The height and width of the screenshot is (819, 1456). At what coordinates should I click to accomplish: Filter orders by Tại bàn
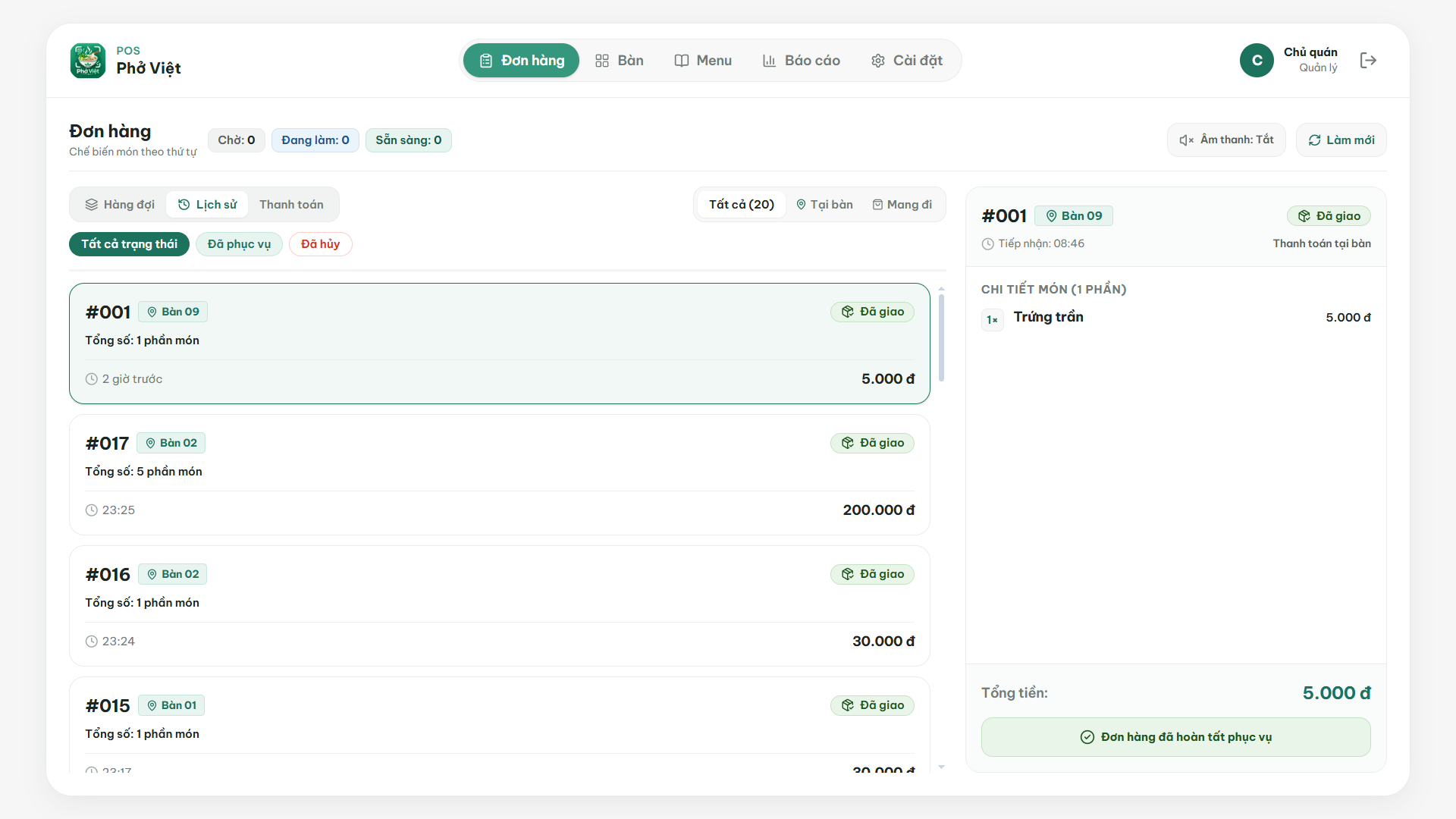(x=824, y=205)
